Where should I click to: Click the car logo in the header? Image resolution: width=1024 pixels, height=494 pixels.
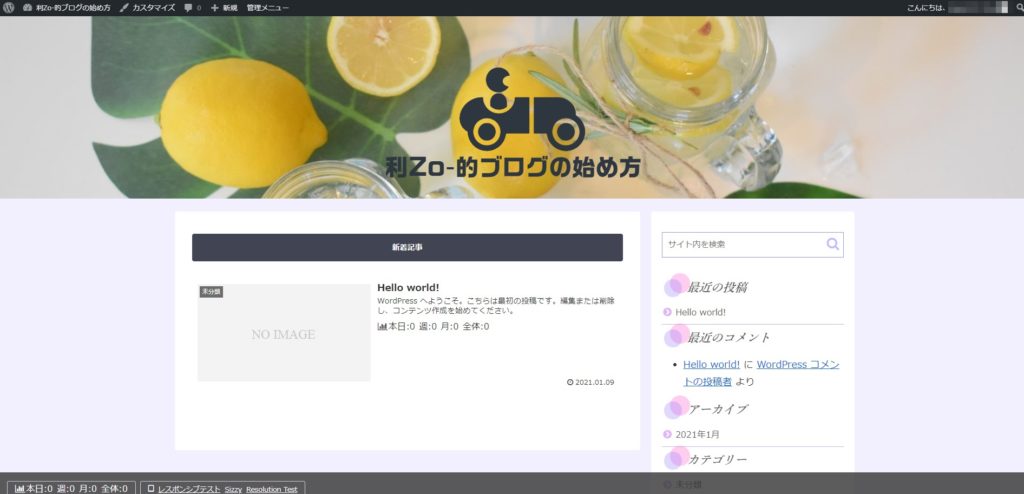(520, 110)
